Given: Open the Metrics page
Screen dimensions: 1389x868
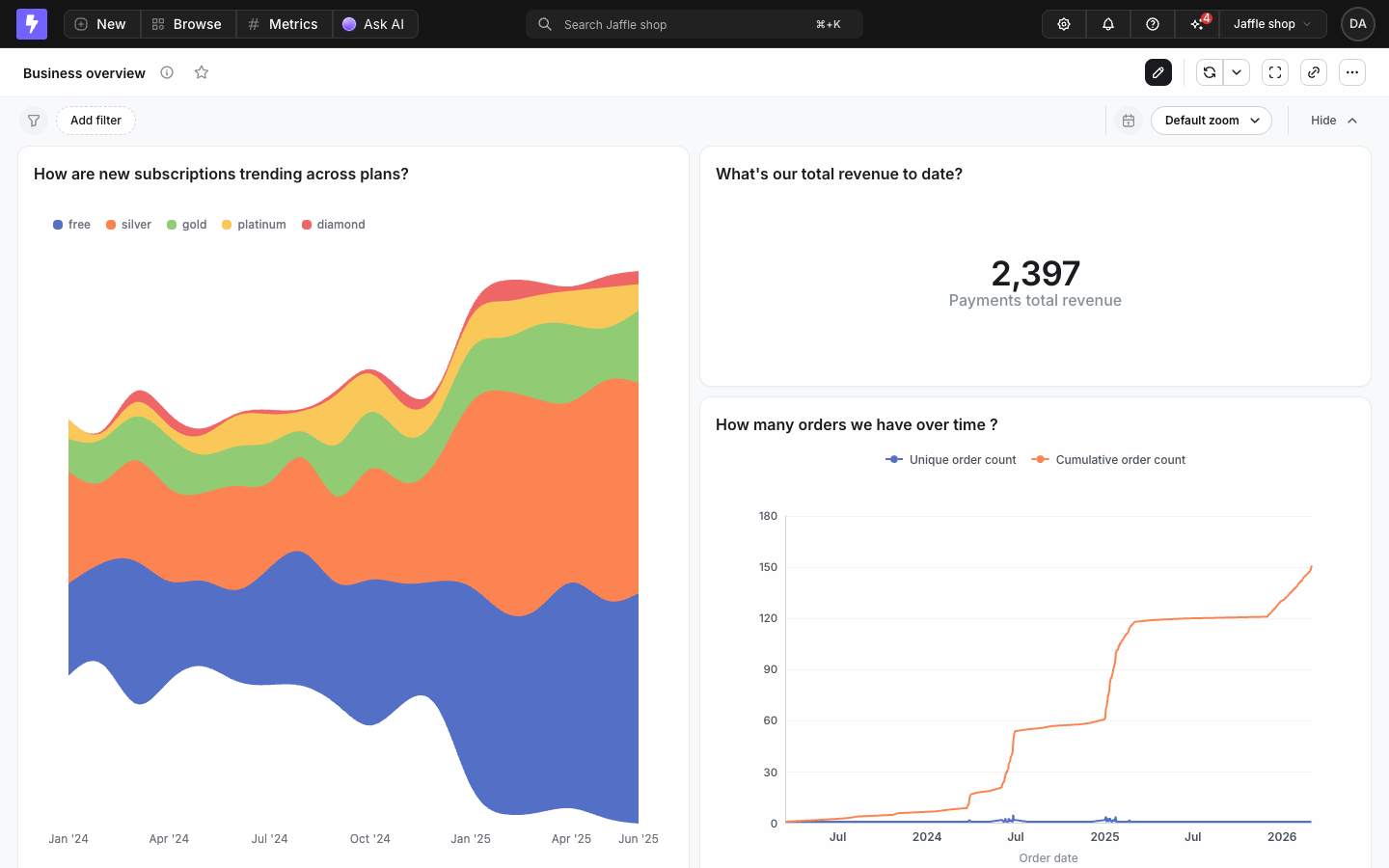Looking at the screenshot, I should [x=284, y=24].
